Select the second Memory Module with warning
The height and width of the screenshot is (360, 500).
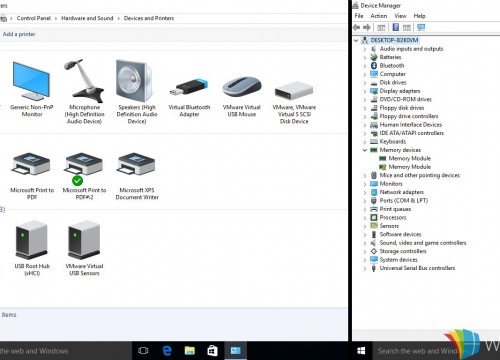pyautogui.click(x=409, y=167)
